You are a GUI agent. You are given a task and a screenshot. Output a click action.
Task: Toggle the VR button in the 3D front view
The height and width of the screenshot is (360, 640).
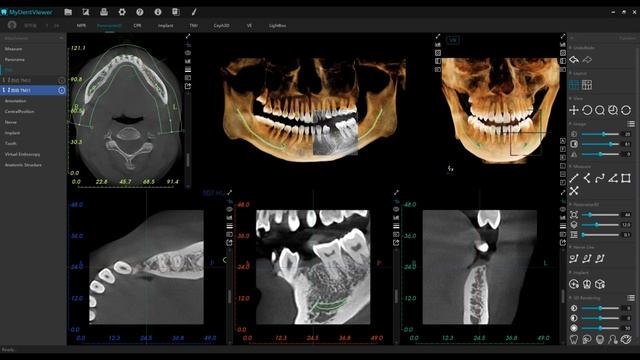coord(453,40)
